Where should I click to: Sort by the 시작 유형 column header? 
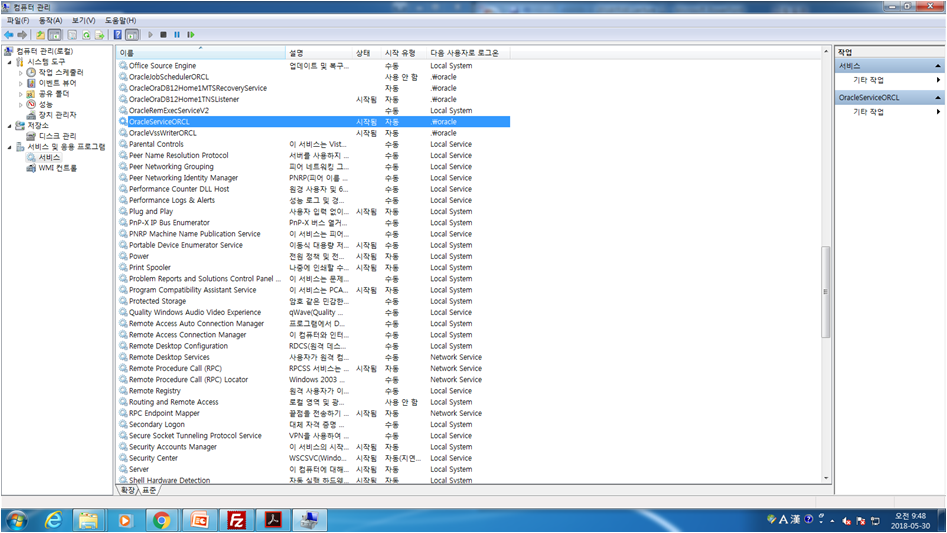pyautogui.click(x=403, y=53)
